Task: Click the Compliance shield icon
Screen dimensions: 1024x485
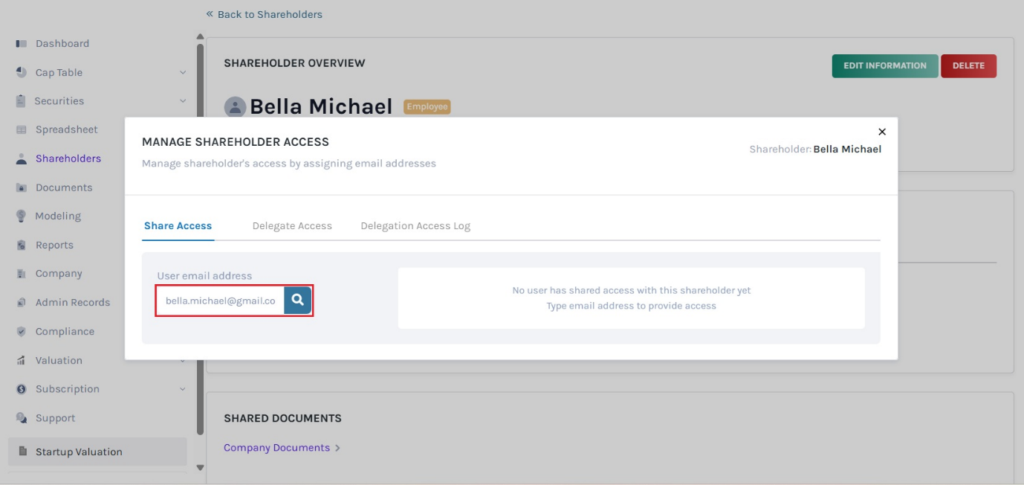Action: [21, 331]
